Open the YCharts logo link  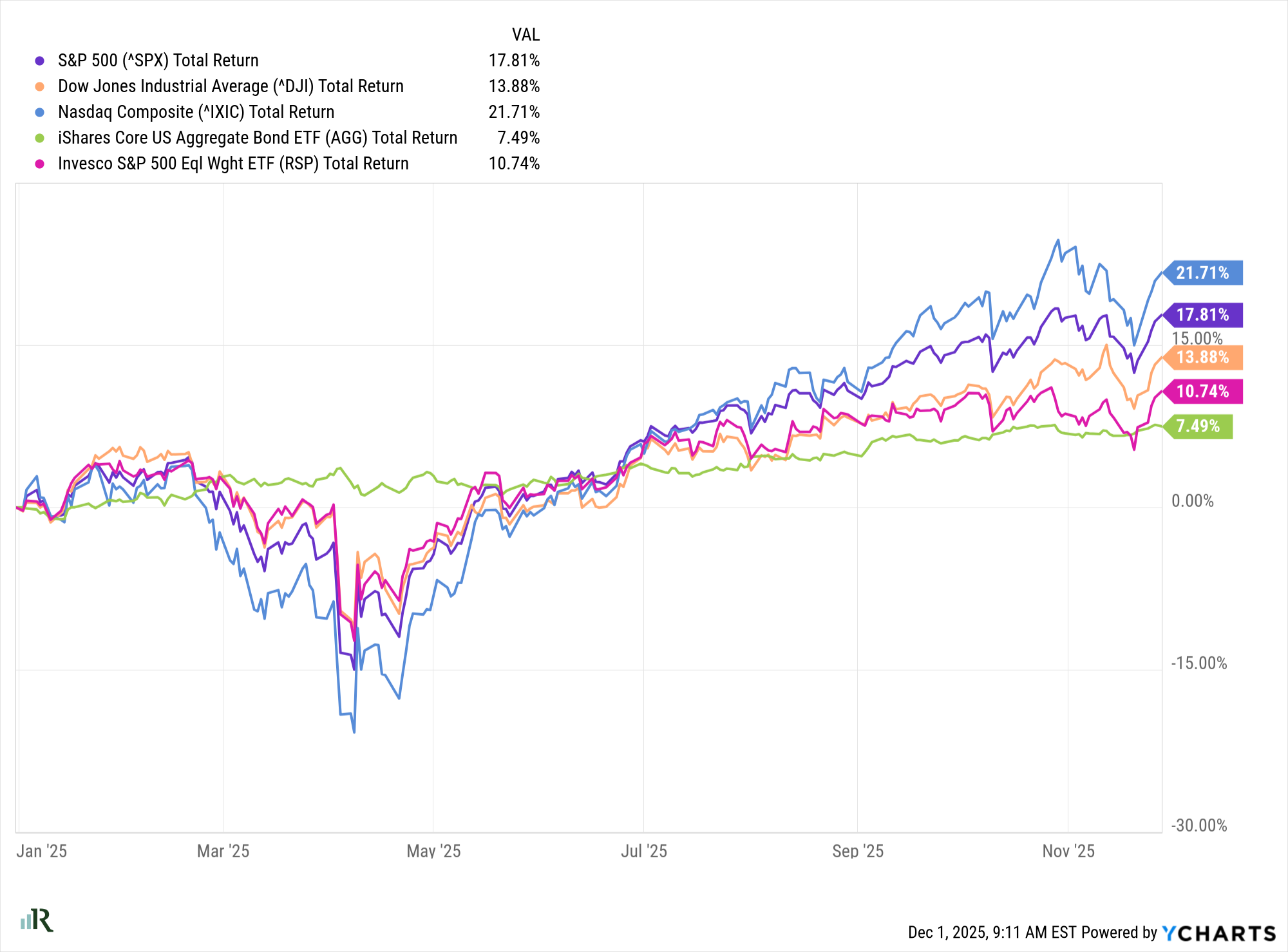tap(1218, 933)
